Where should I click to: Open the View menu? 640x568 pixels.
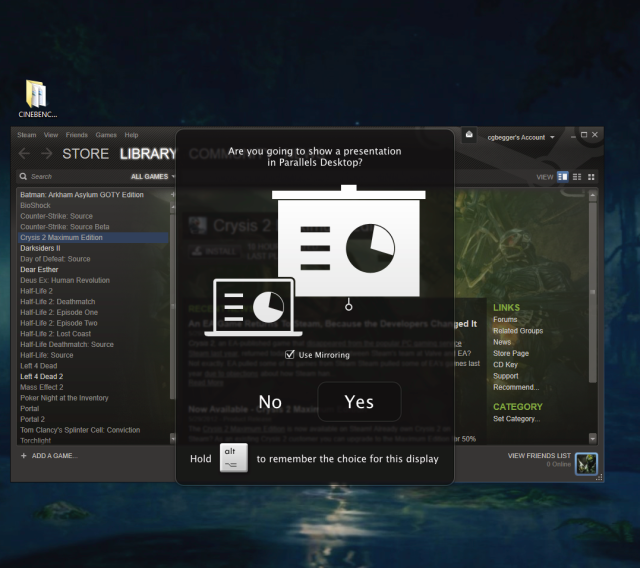click(51, 135)
